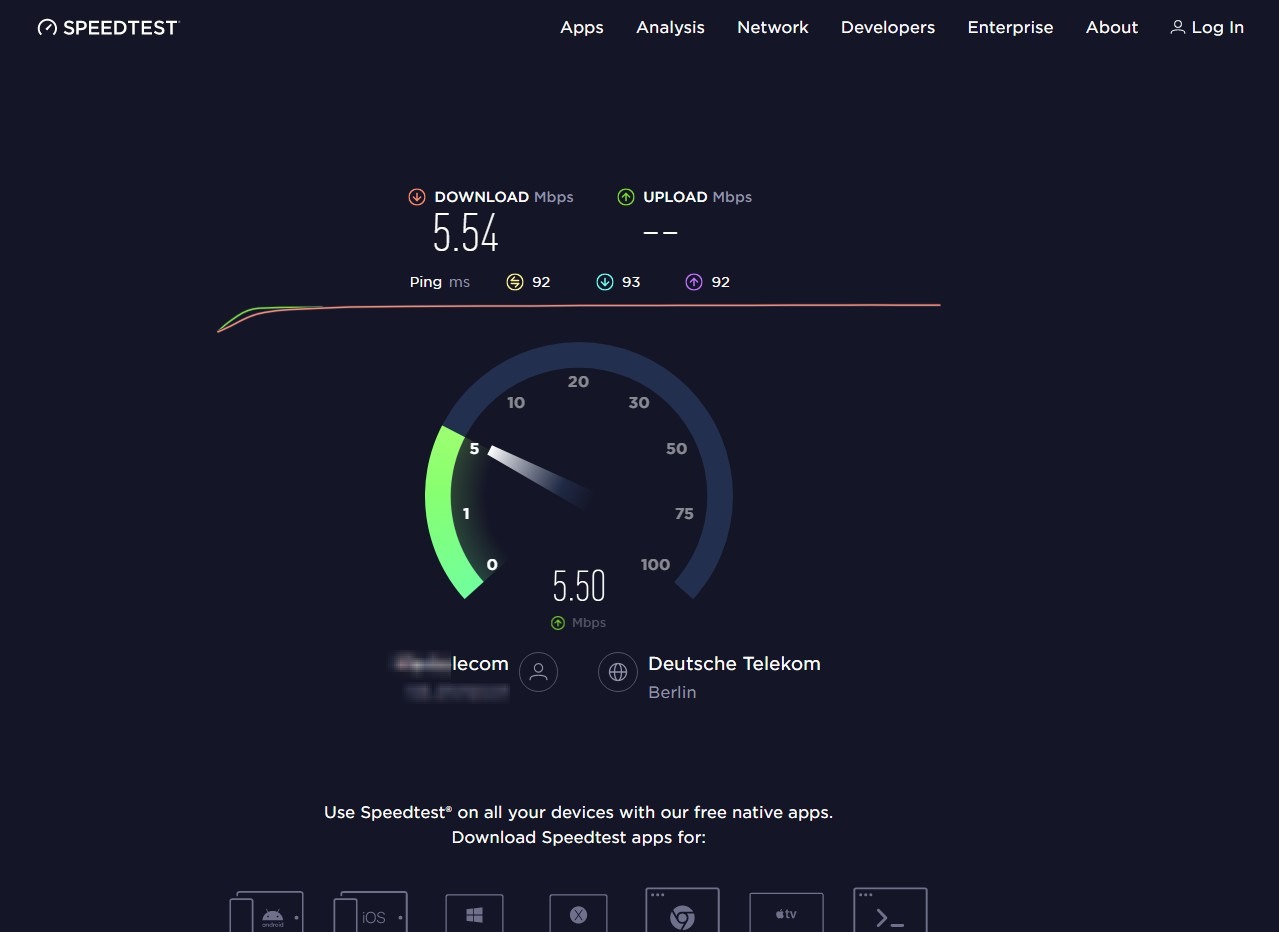This screenshot has height=932, width=1279.
Task: Open the Developers menu item
Action: pos(887,28)
